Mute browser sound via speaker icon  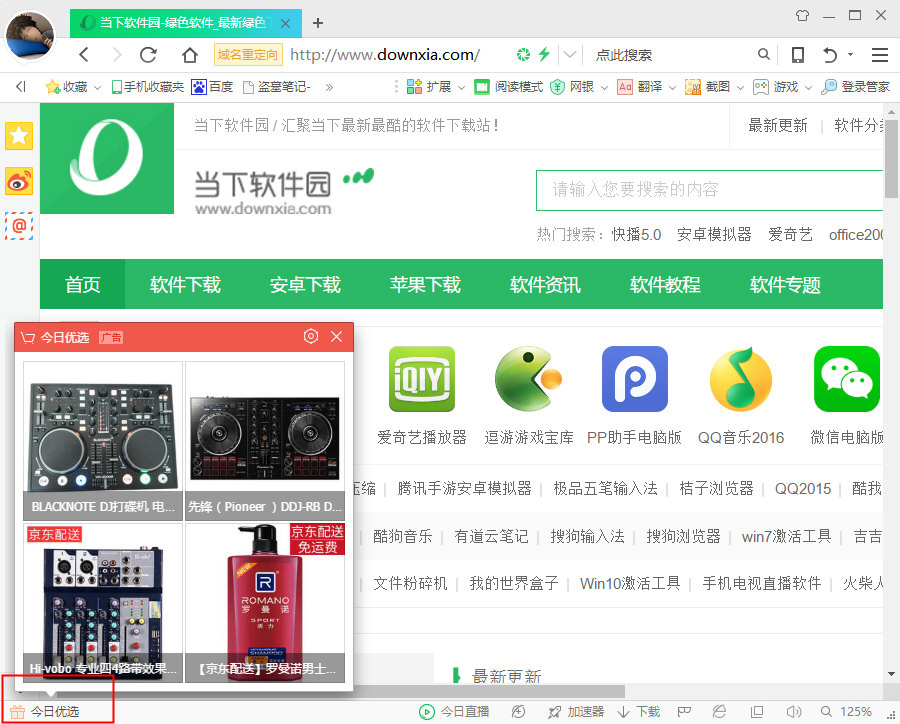pyautogui.click(x=793, y=710)
